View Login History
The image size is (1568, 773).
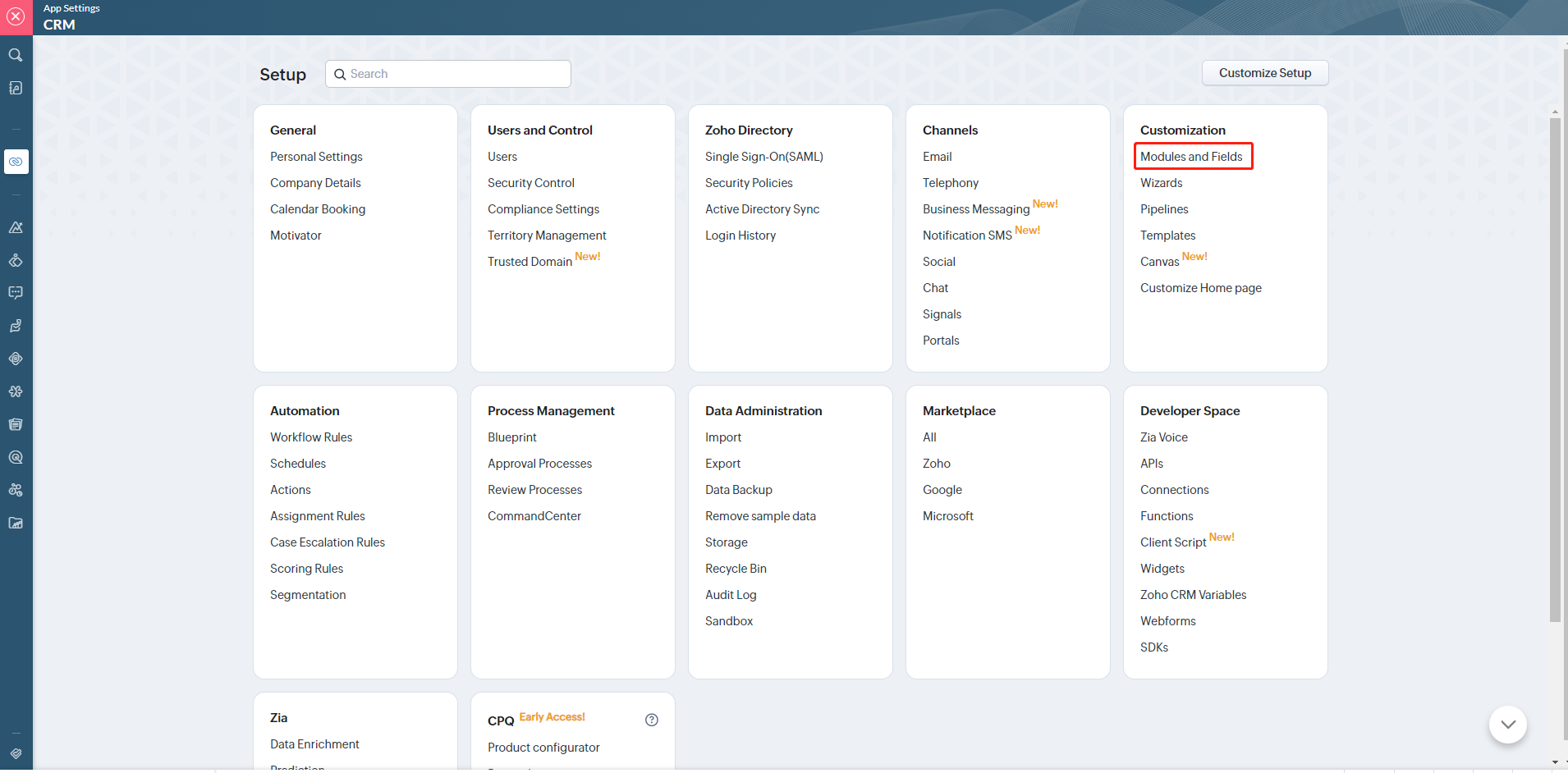click(740, 236)
